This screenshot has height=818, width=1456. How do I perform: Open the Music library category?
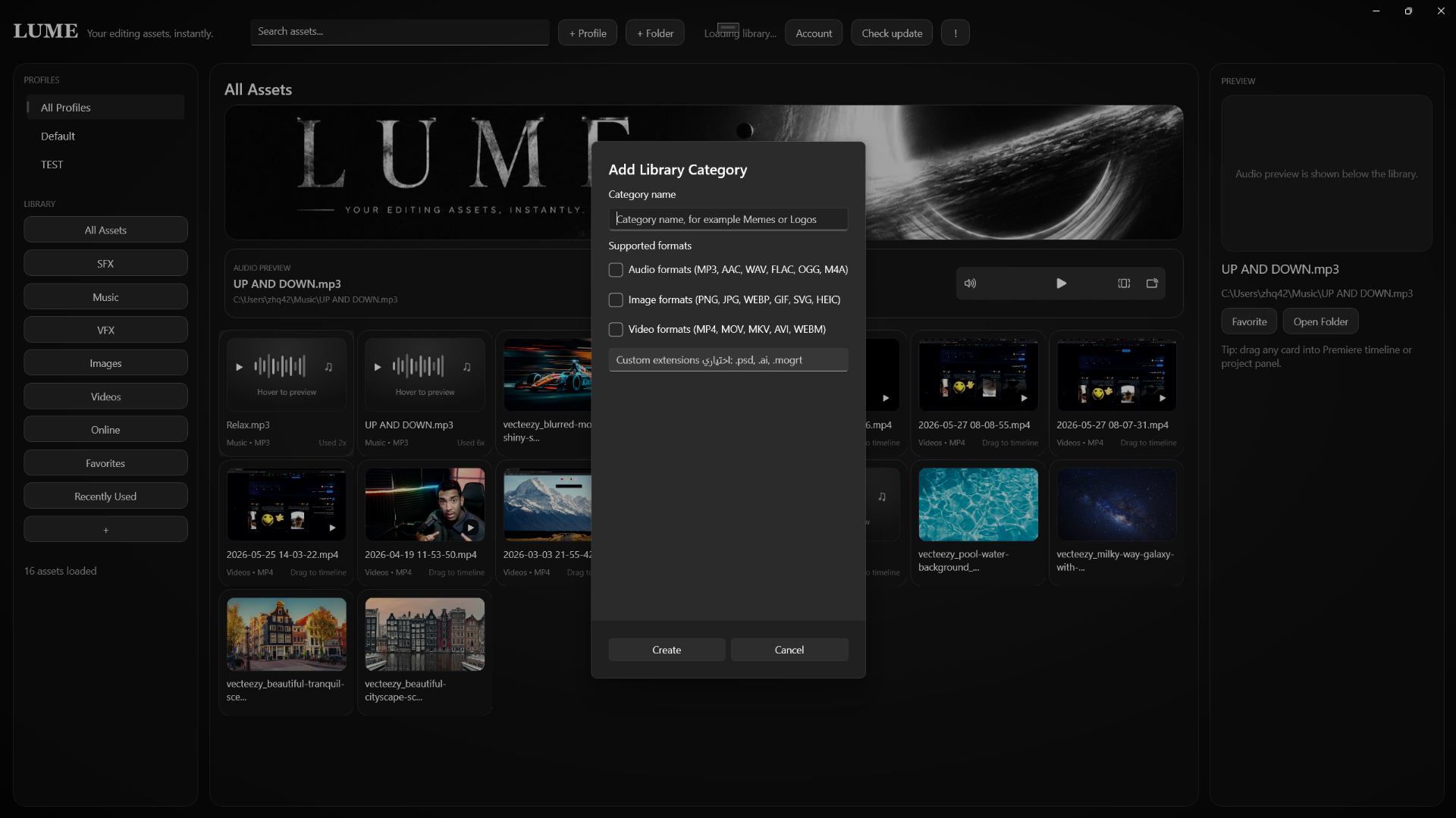tap(105, 297)
